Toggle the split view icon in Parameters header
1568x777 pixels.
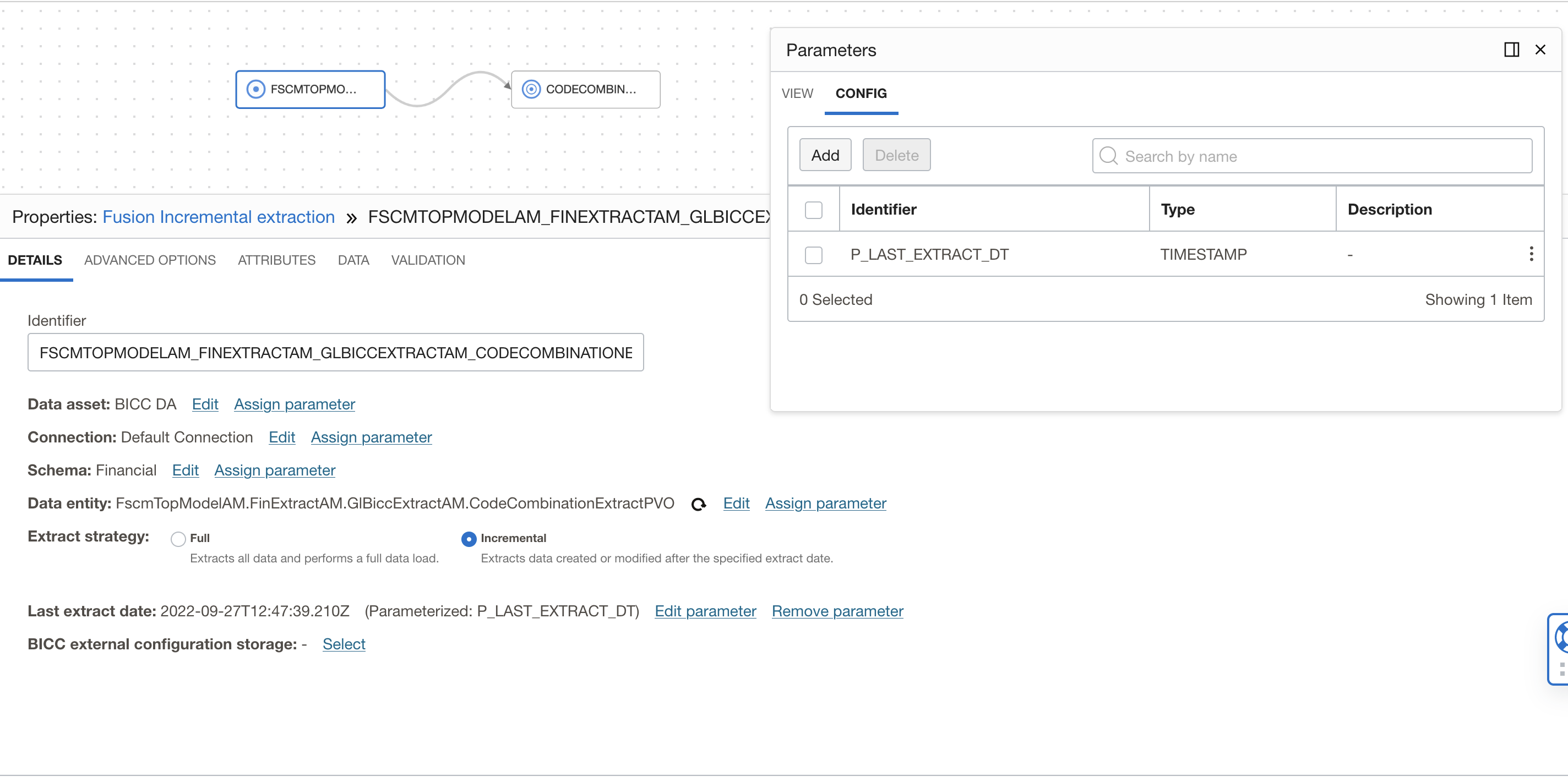(x=1513, y=50)
